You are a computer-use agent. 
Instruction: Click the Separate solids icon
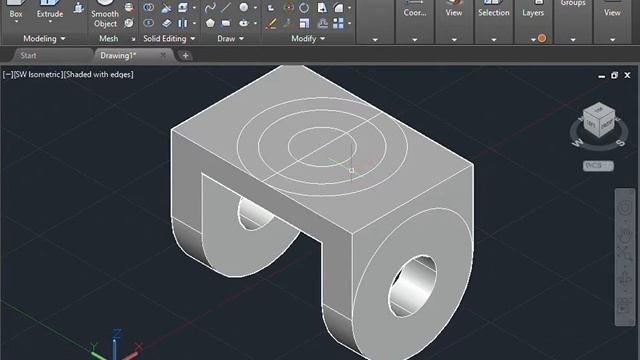click(182, 23)
